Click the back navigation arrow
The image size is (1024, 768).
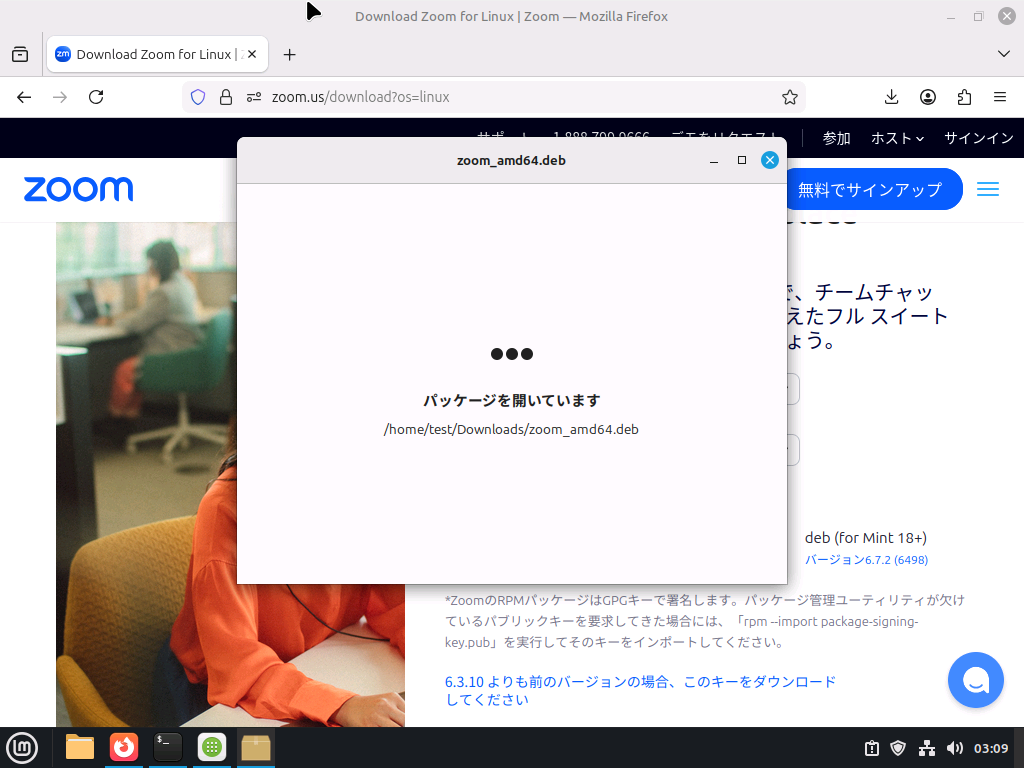tap(24, 97)
